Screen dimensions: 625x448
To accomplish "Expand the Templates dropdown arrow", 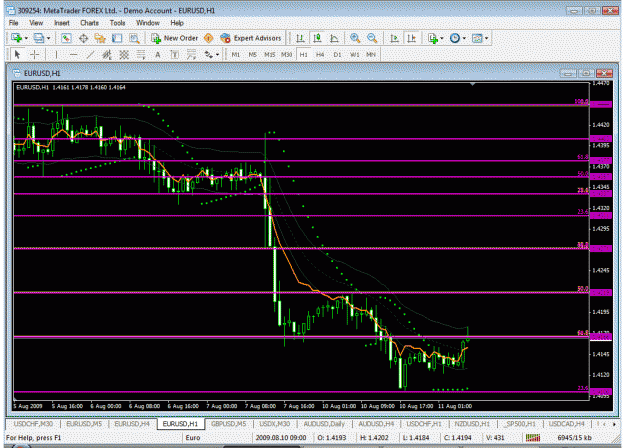I will click(486, 39).
